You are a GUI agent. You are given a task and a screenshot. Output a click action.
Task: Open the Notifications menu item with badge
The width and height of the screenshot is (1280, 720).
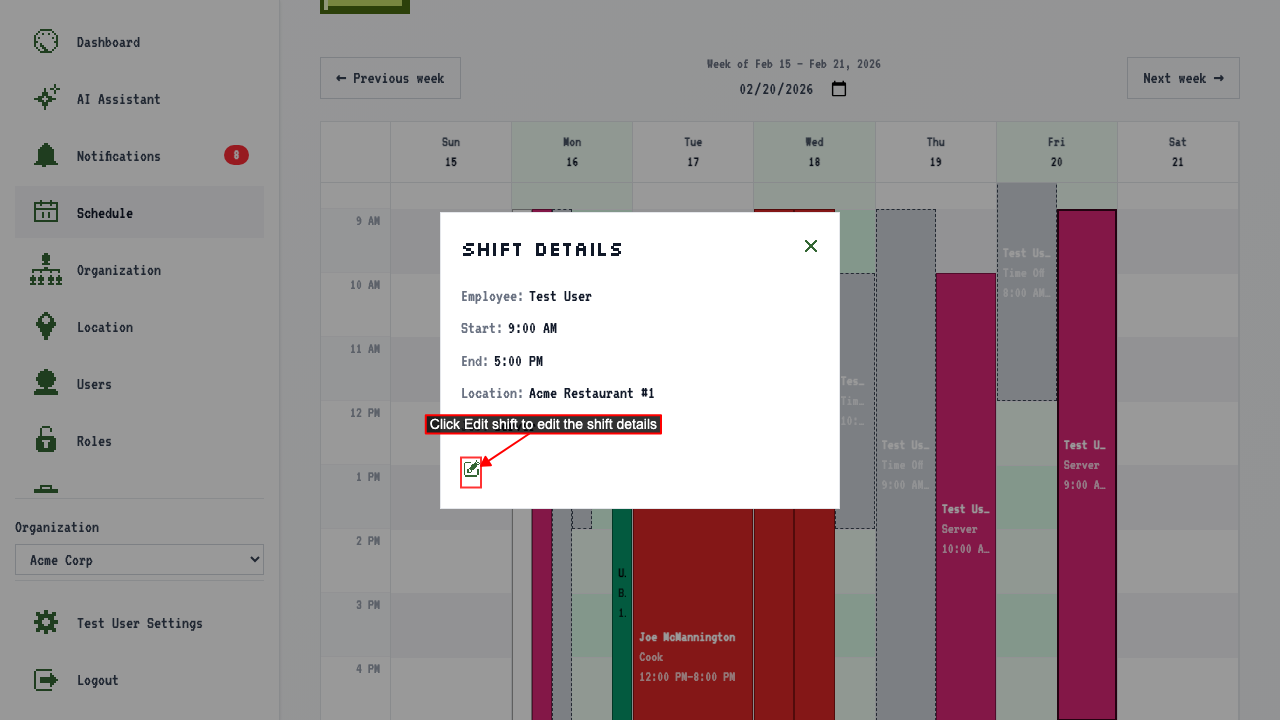tap(139, 156)
